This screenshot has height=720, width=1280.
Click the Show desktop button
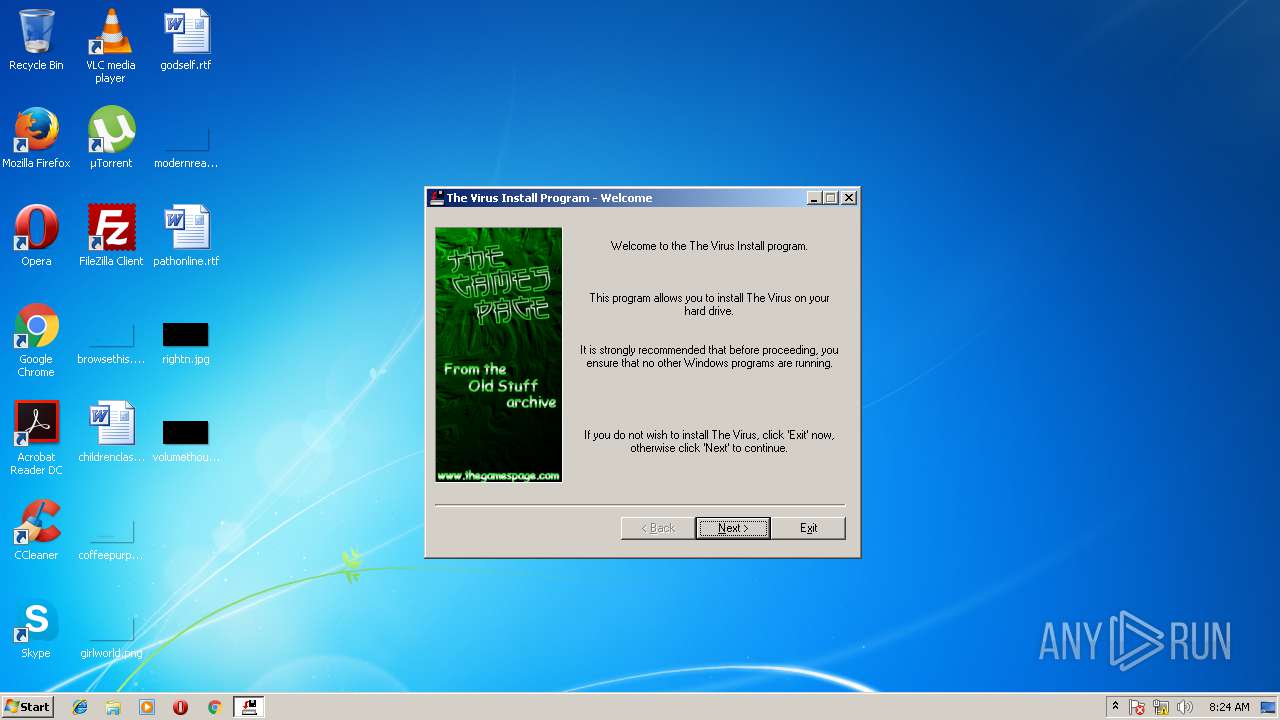click(1270, 707)
